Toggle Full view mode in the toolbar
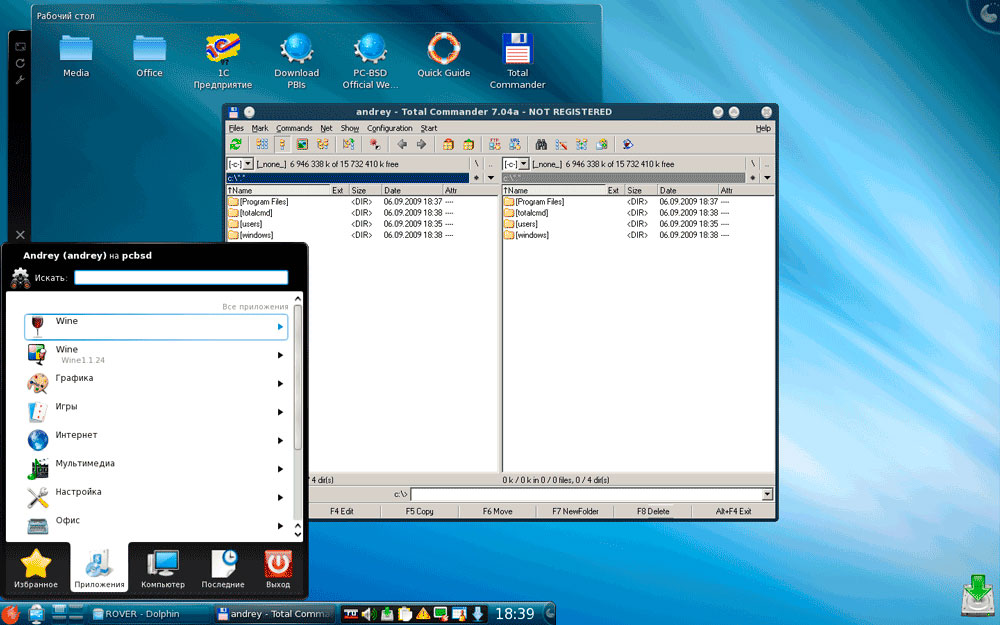The image size is (1000, 625). 281,144
